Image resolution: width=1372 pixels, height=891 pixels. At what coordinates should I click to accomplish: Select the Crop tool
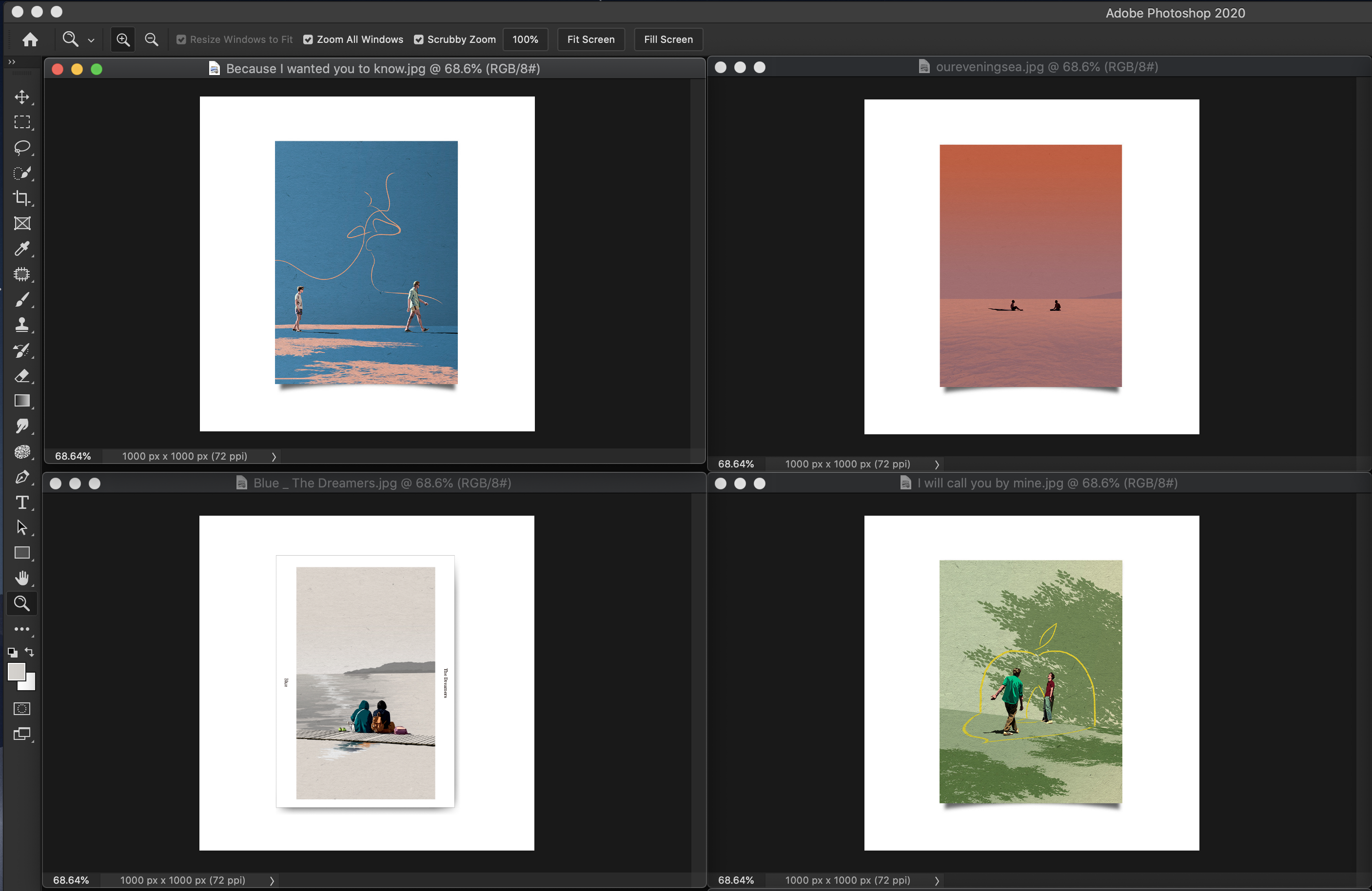22,198
